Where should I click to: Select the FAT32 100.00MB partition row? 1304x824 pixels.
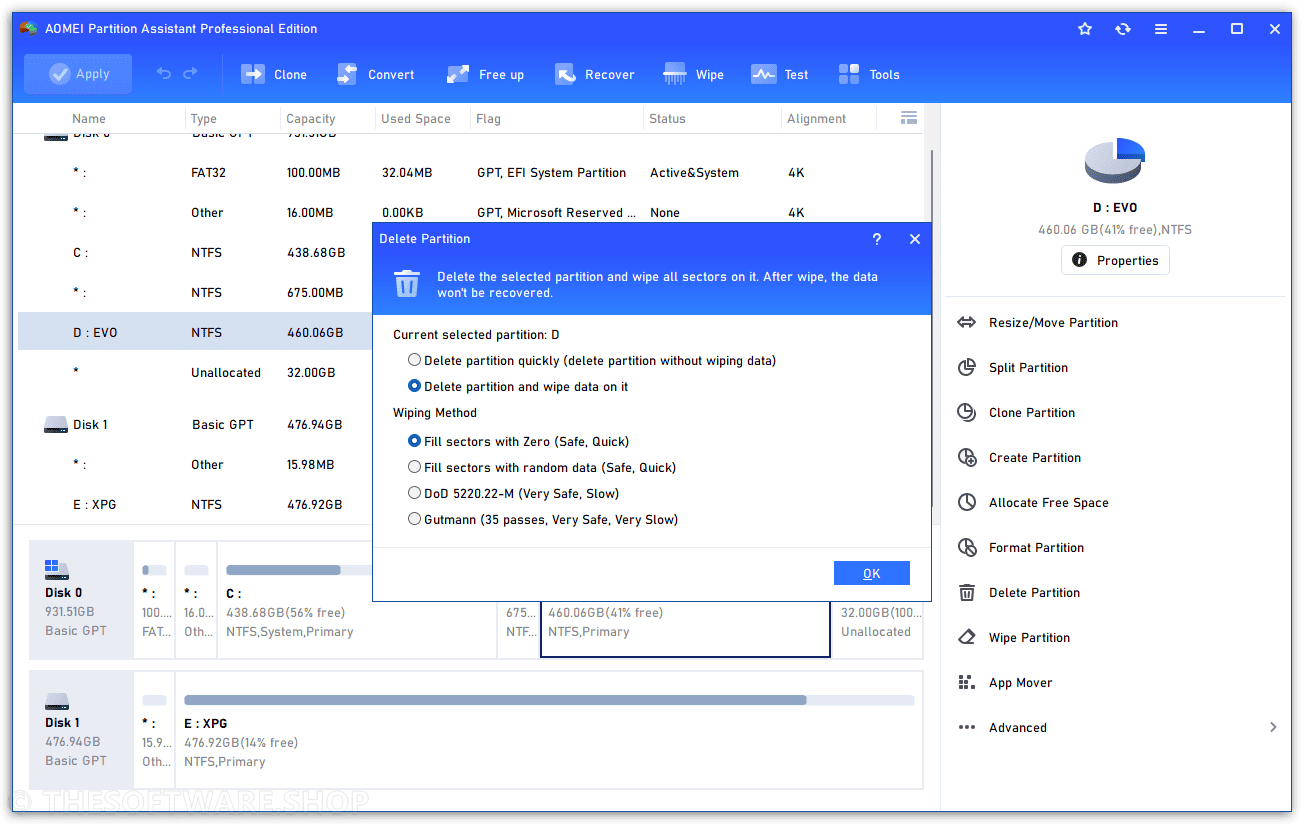coord(470,172)
